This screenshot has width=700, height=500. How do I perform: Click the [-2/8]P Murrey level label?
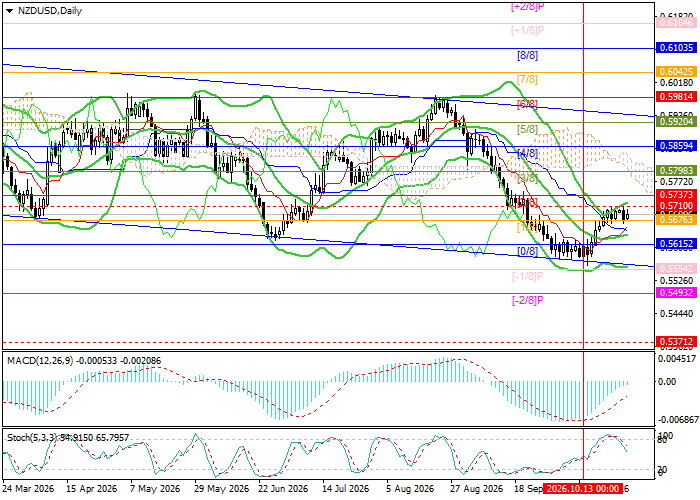tap(528, 300)
